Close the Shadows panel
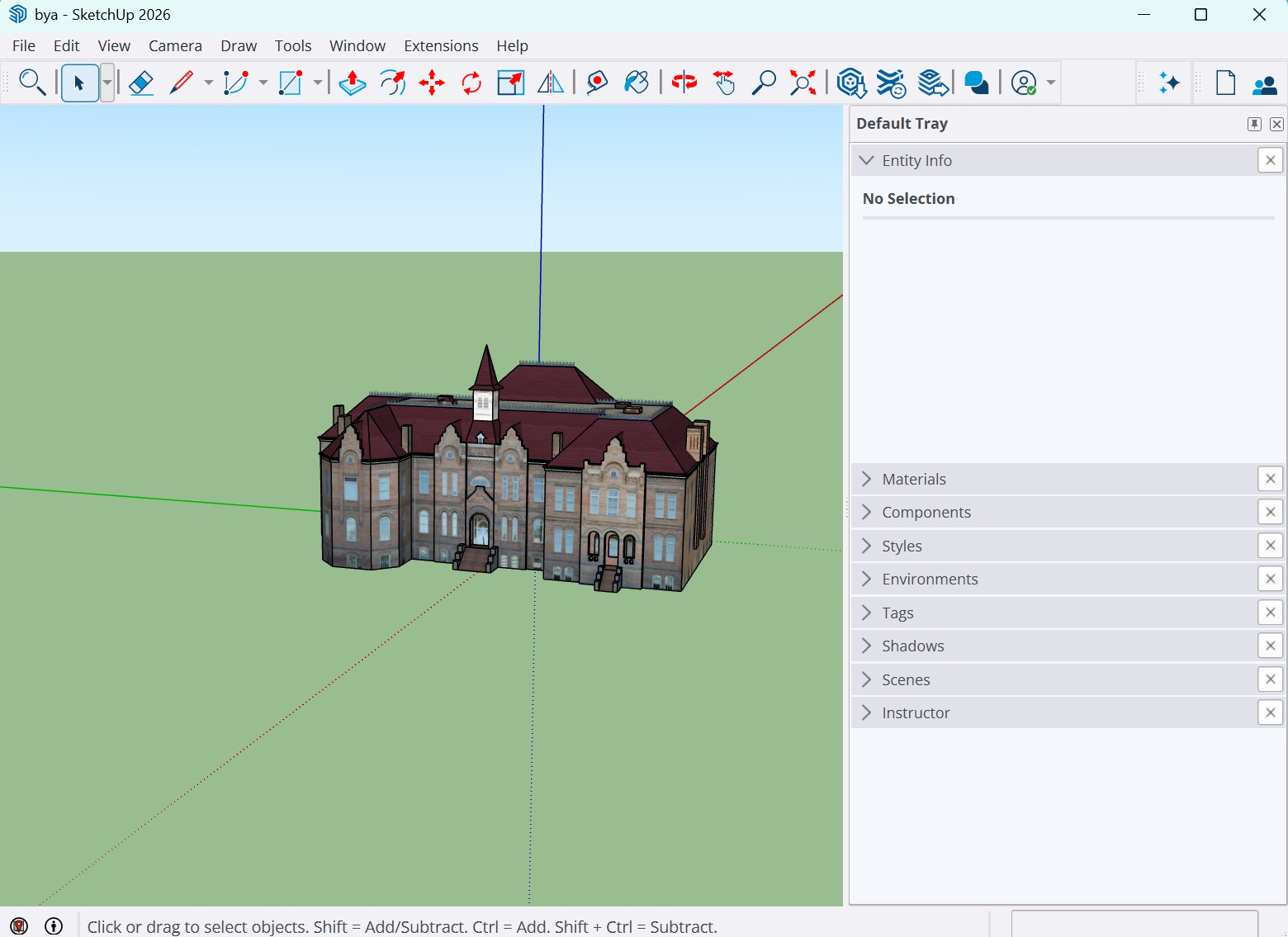 coord(1271,646)
